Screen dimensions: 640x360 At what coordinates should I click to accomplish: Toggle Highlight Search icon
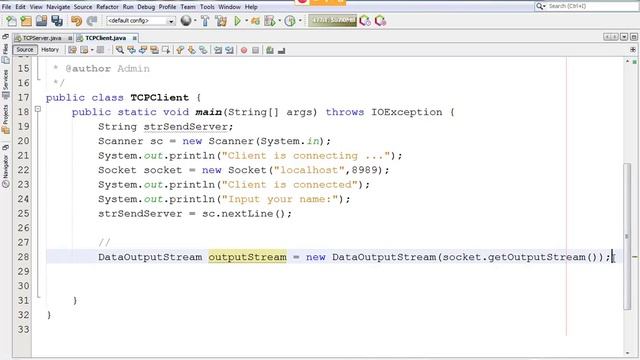pos(154,50)
